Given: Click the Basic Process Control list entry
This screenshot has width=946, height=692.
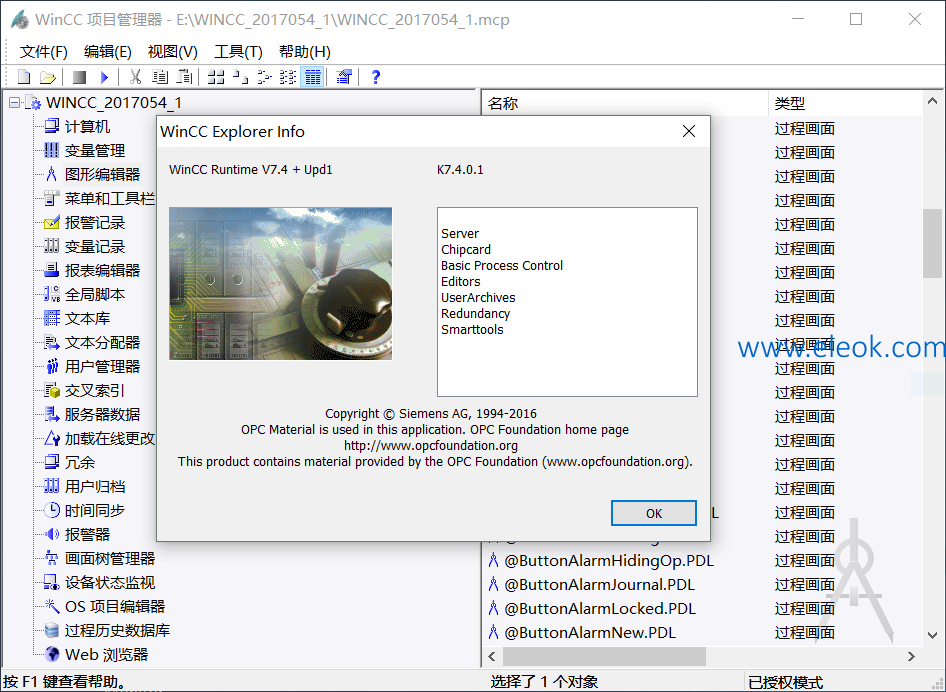Looking at the screenshot, I should click(x=502, y=265).
